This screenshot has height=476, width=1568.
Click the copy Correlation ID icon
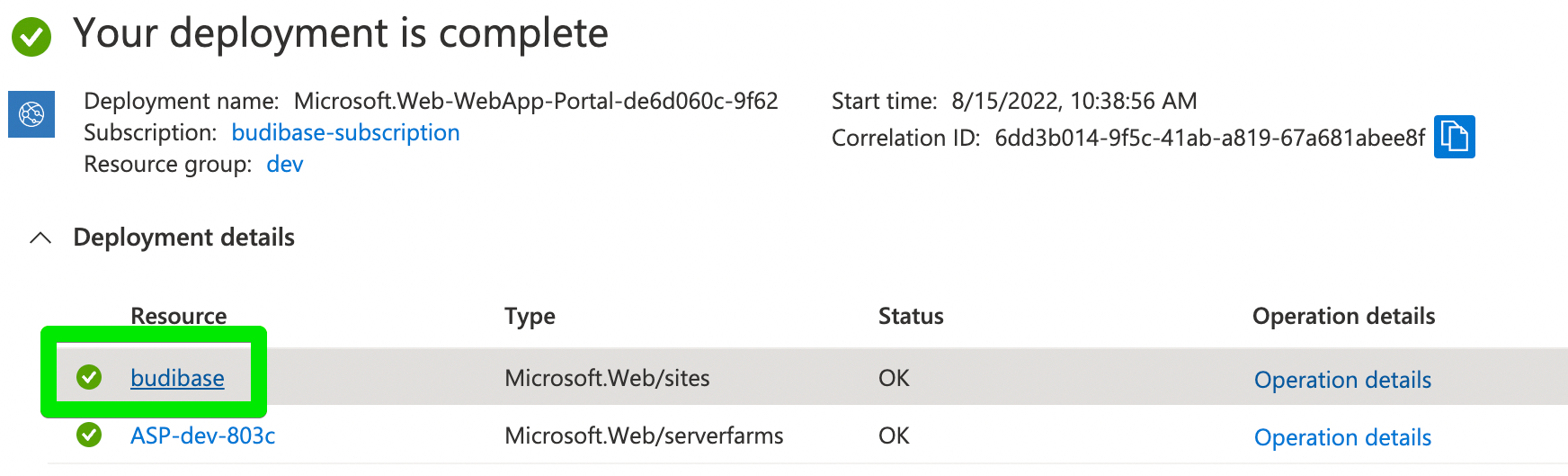1454,137
